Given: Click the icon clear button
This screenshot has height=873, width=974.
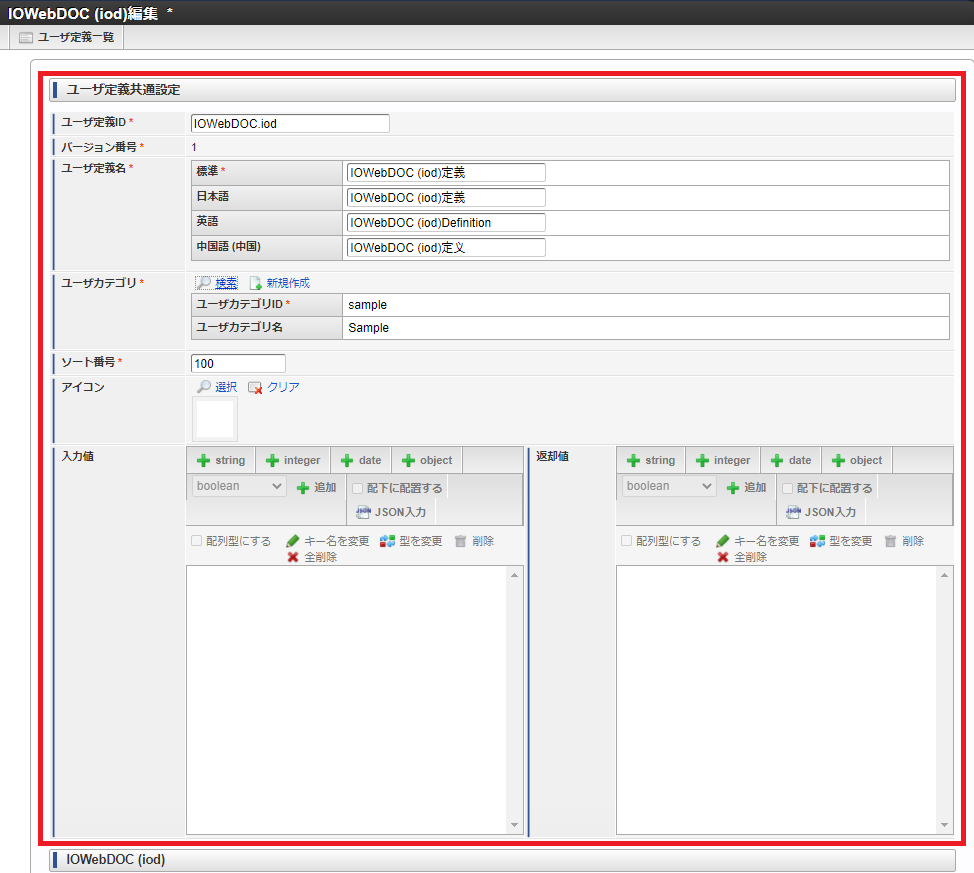Looking at the screenshot, I should tap(256, 387).
